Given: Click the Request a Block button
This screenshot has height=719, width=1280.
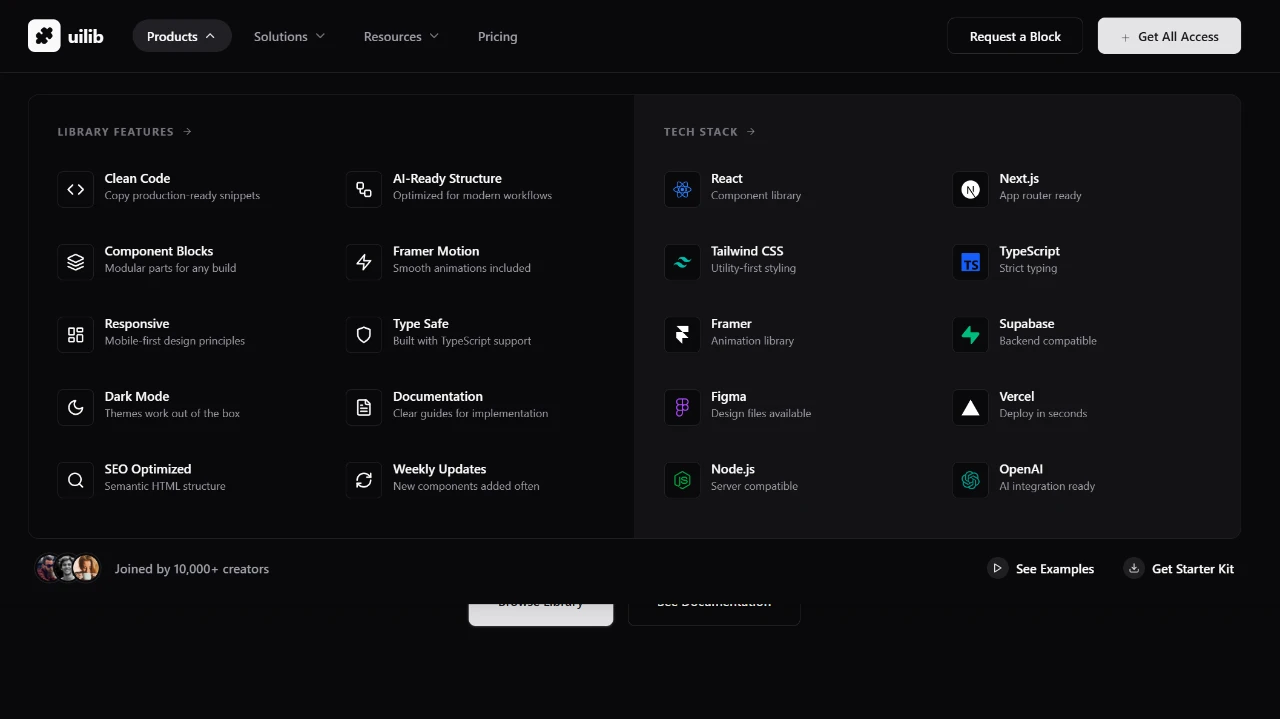Looking at the screenshot, I should click(1015, 35).
